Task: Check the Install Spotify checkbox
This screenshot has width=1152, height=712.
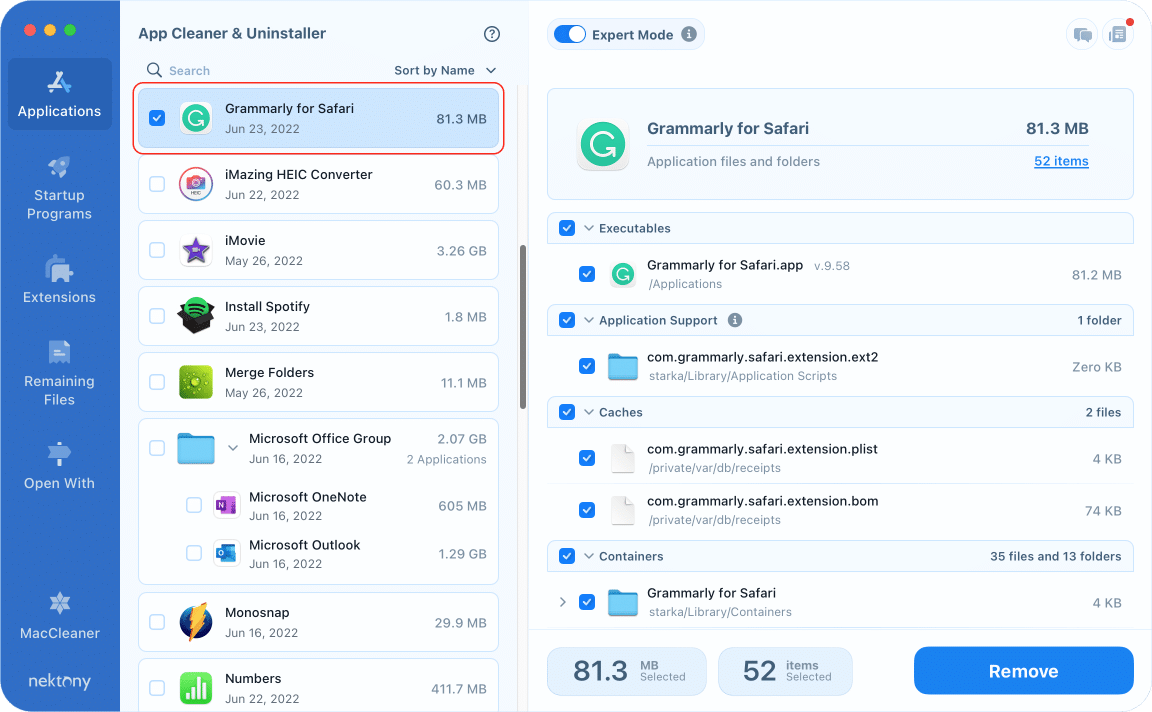Action: coord(157,316)
